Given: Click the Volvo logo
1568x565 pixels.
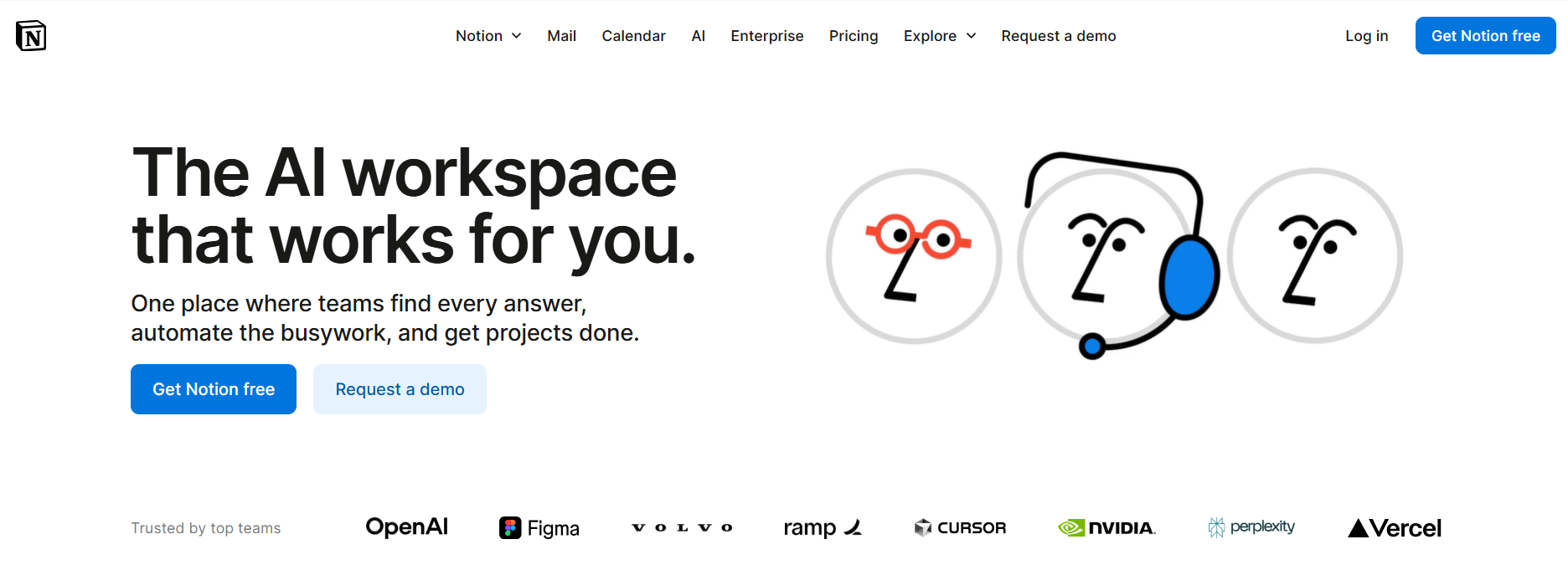Looking at the screenshot, I should tap(682, 527).
